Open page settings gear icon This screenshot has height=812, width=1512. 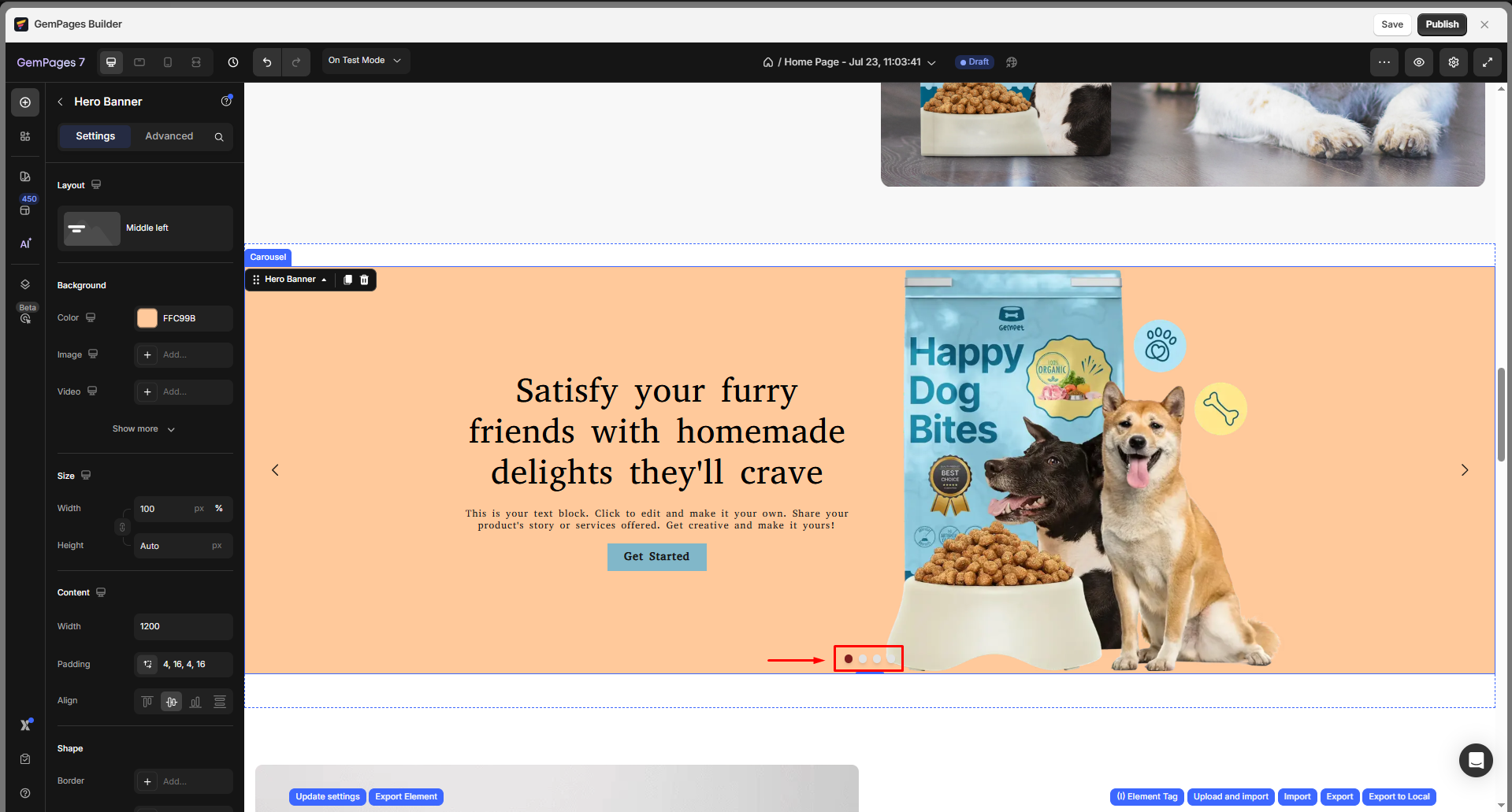coord(1454,62)
